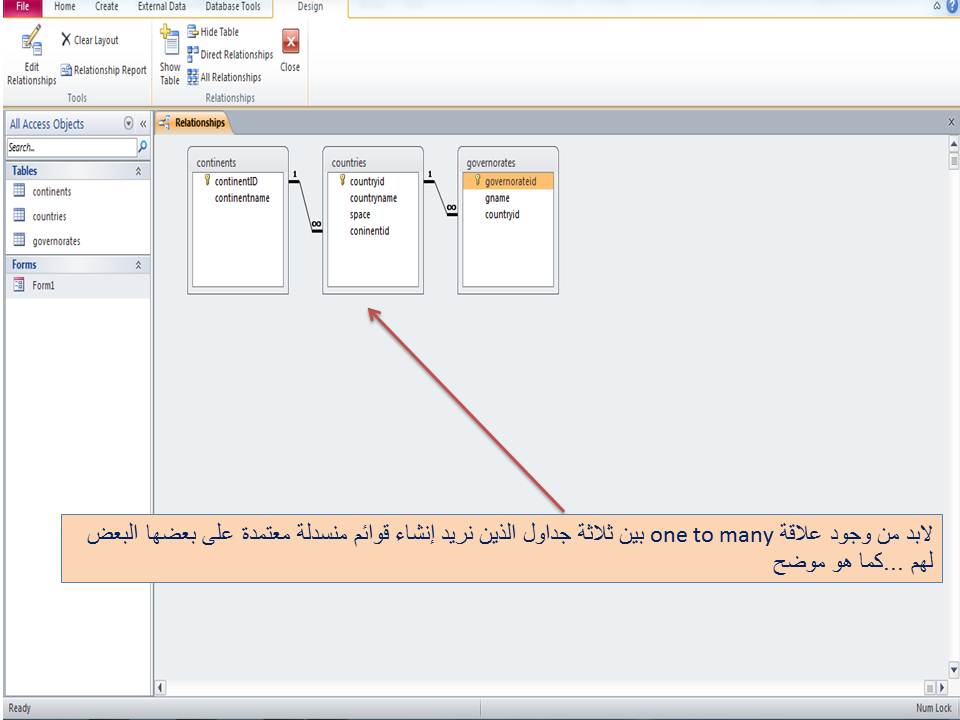Open Form1 from the Forms list
Viewport: 960px width, 720px height.
coord(41,285)
